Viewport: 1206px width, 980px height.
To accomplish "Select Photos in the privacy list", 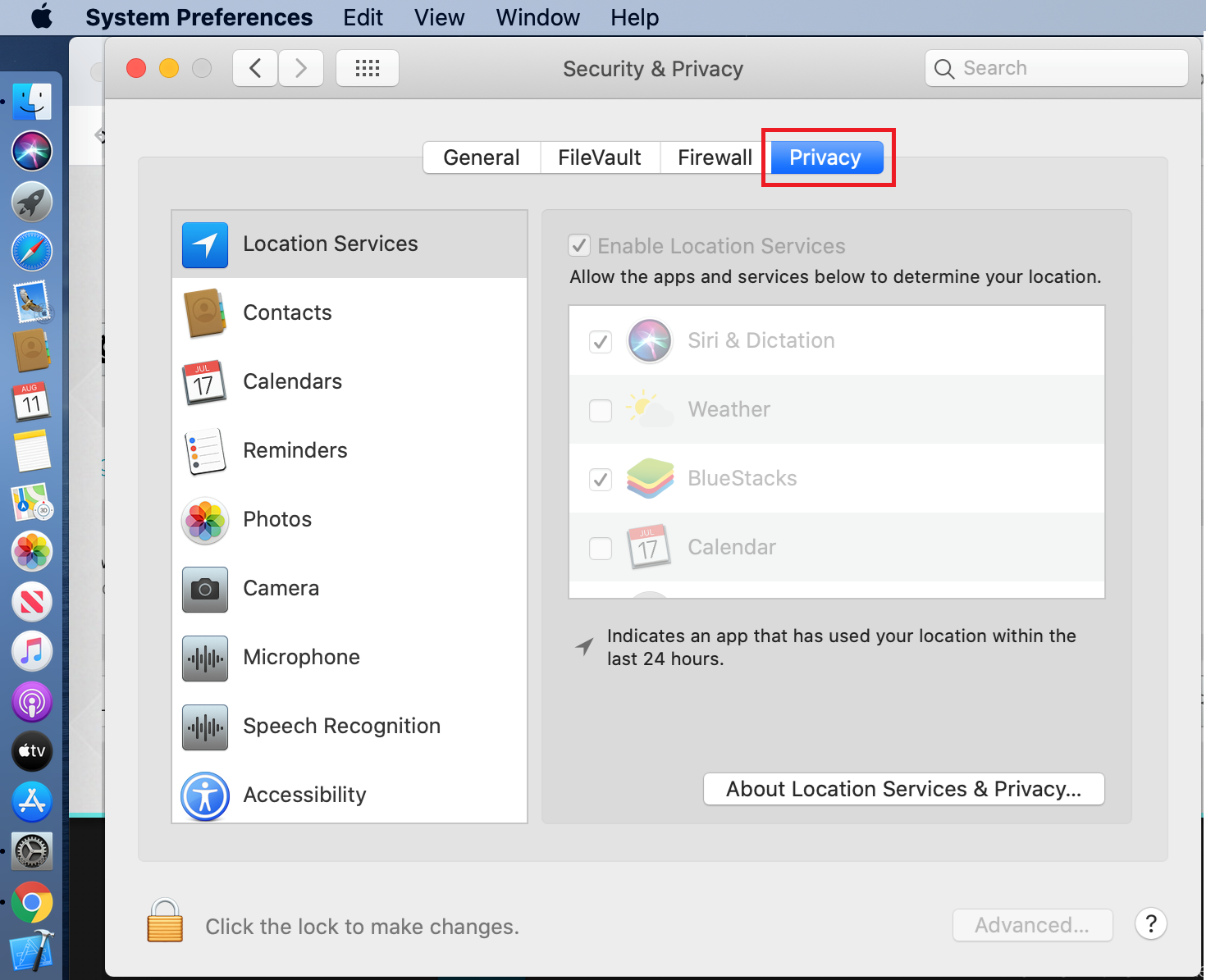I will click(x=349, y=519).
